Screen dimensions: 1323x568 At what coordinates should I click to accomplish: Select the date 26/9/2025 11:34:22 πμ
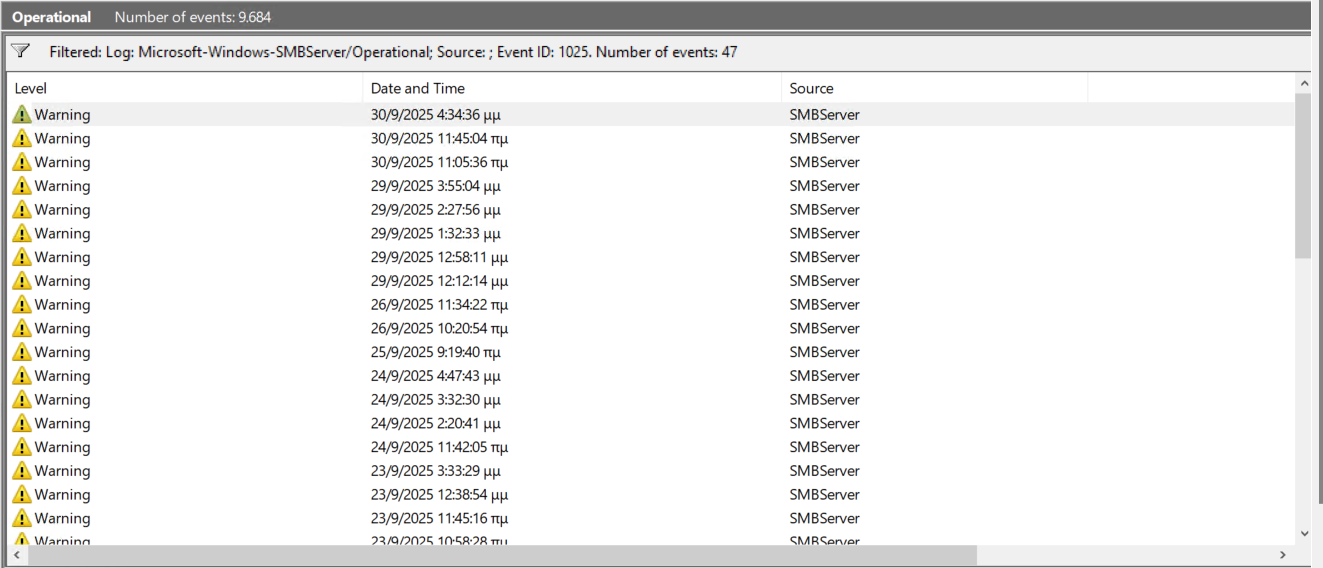point(439,305)
